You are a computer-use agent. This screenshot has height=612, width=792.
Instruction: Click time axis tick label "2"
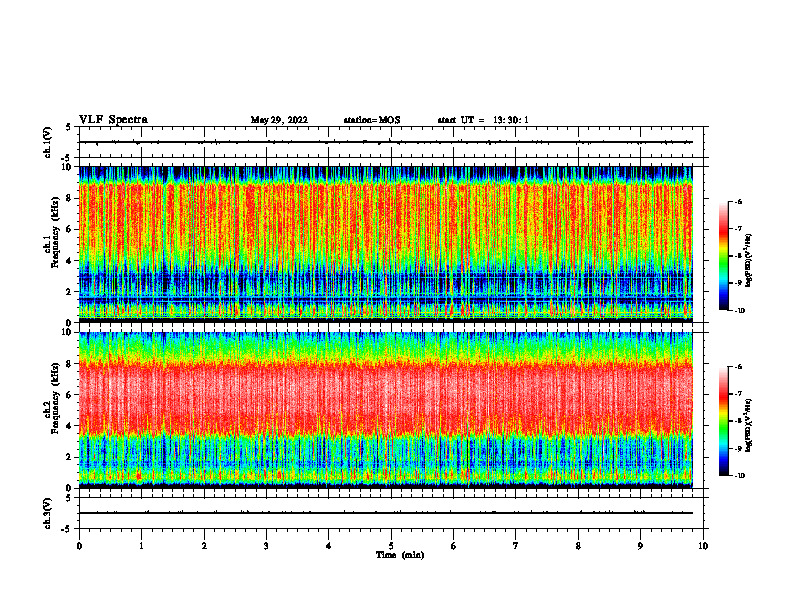coord(204,546)
